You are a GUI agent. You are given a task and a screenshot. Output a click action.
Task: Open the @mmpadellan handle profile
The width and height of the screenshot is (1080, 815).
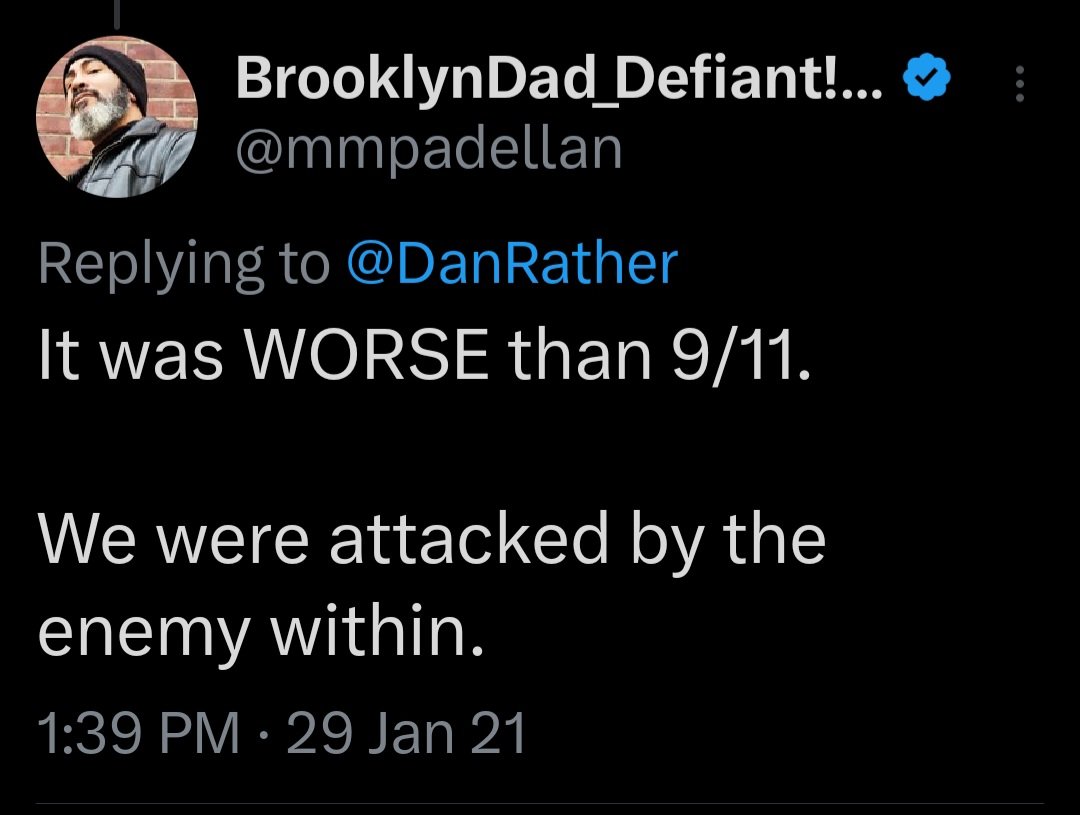tap(428, 149)
